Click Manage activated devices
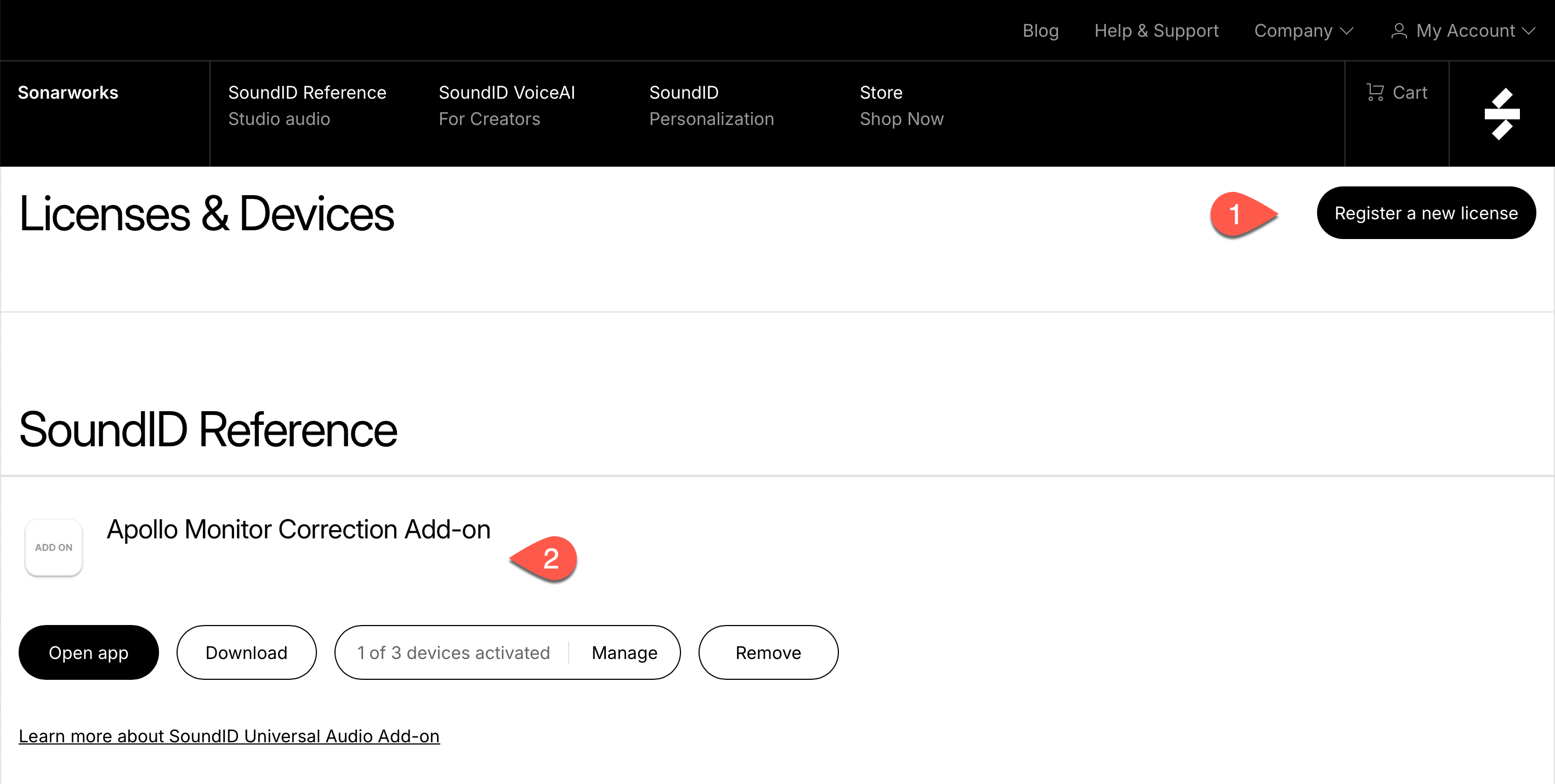This screenshot has width=1555, height=784. click(624, 652)
